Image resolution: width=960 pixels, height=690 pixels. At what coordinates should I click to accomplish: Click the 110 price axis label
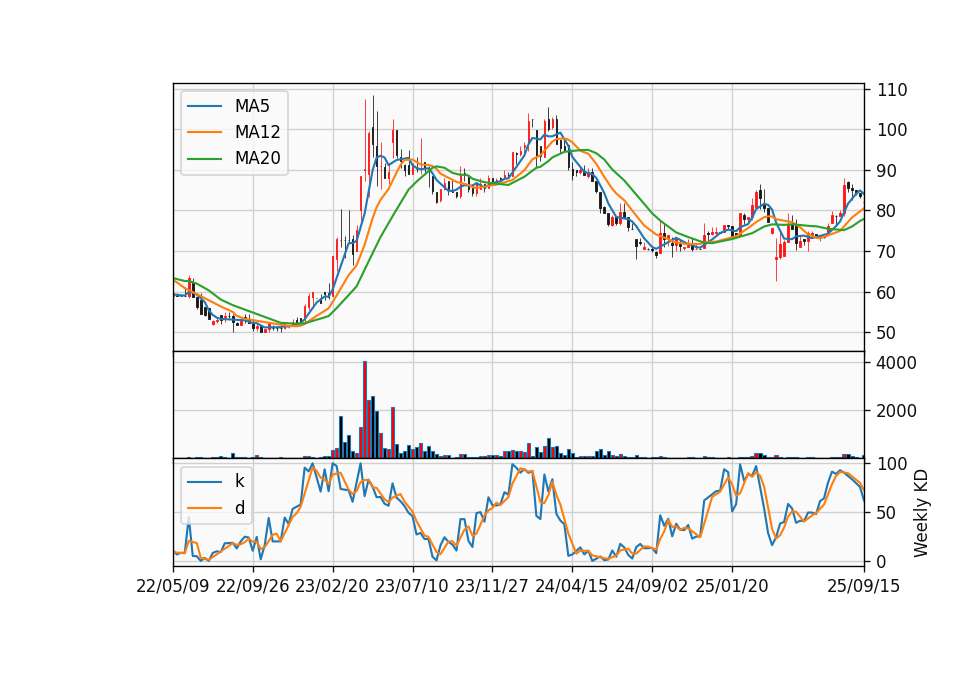pos(892,90)
